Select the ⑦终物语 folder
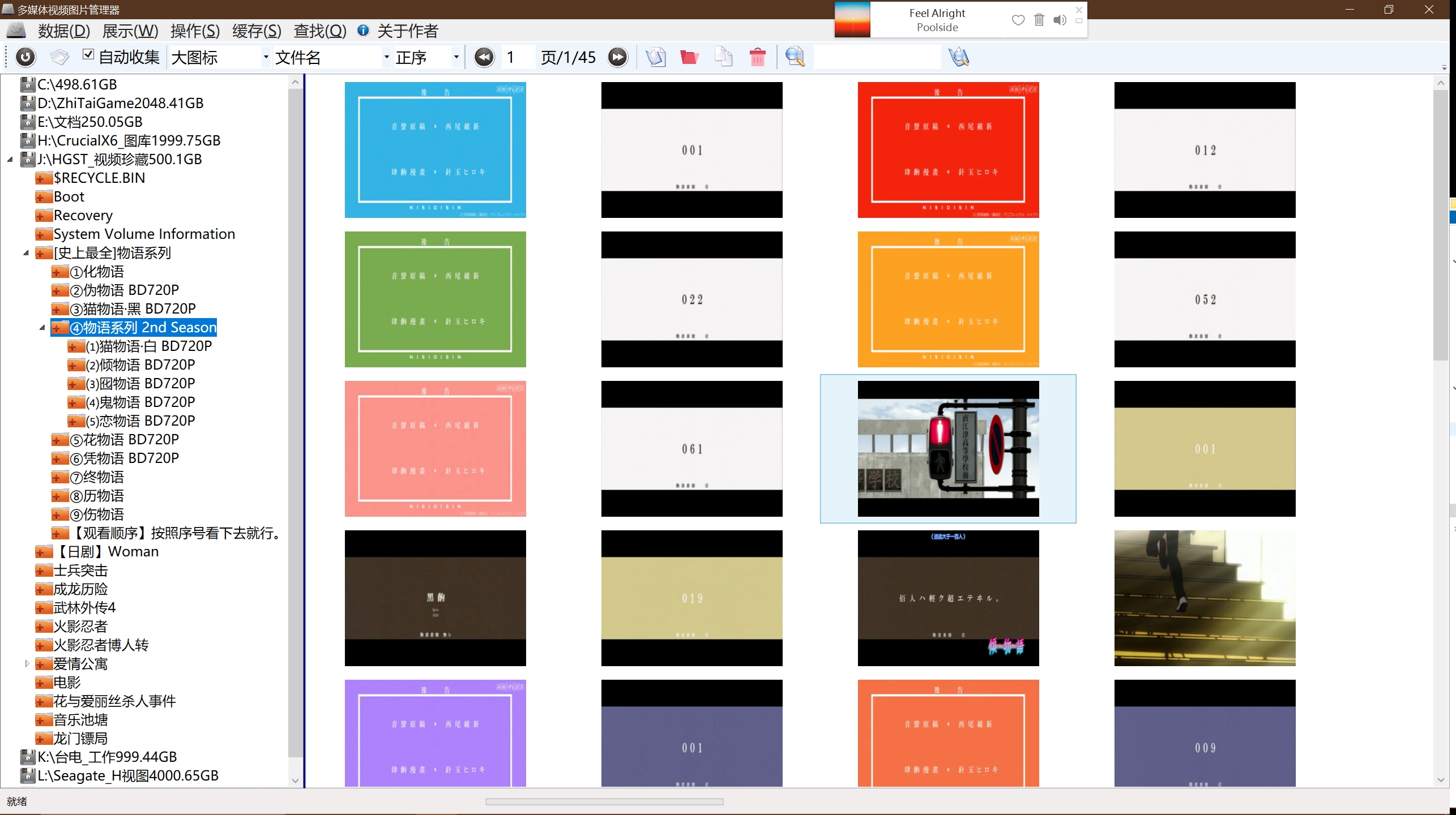This screenshot has height=815, width=1456. coord(97,477)
